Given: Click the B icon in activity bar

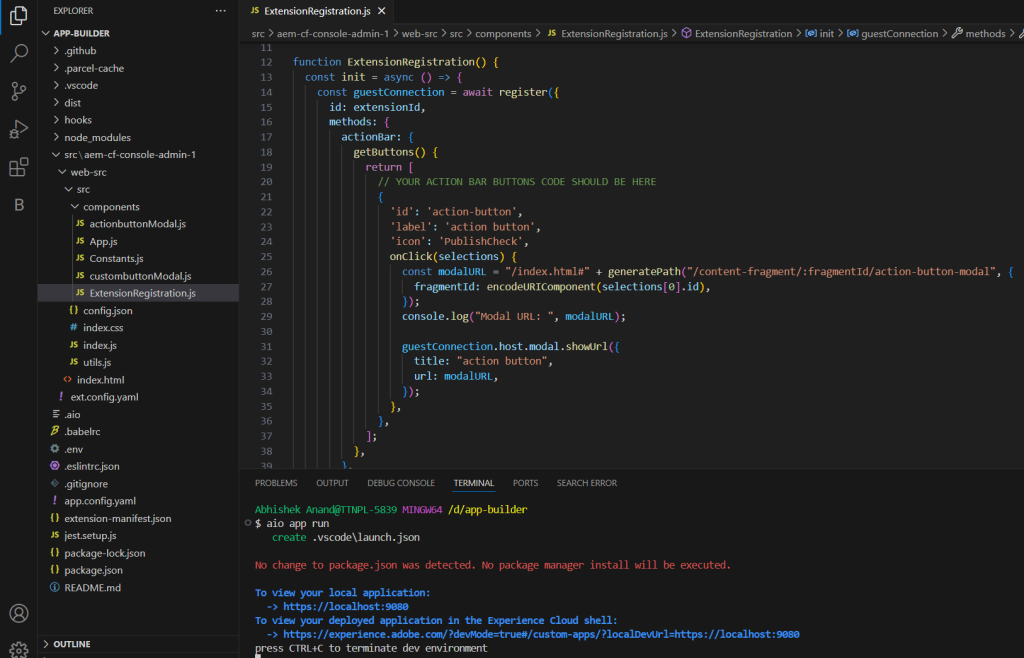Looking at the screenshot, I should [18, 205].
